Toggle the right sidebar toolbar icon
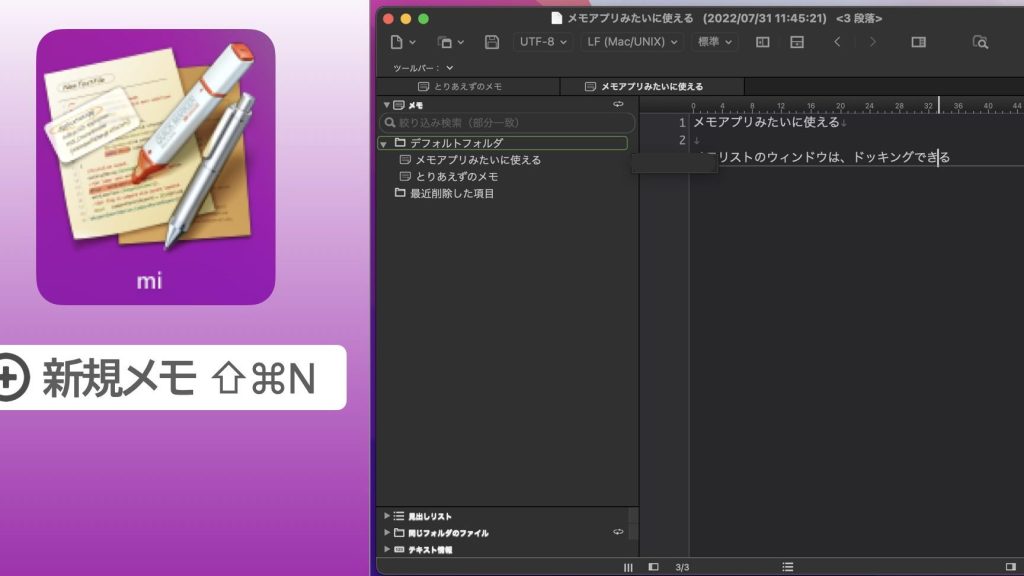 [918, 42]
